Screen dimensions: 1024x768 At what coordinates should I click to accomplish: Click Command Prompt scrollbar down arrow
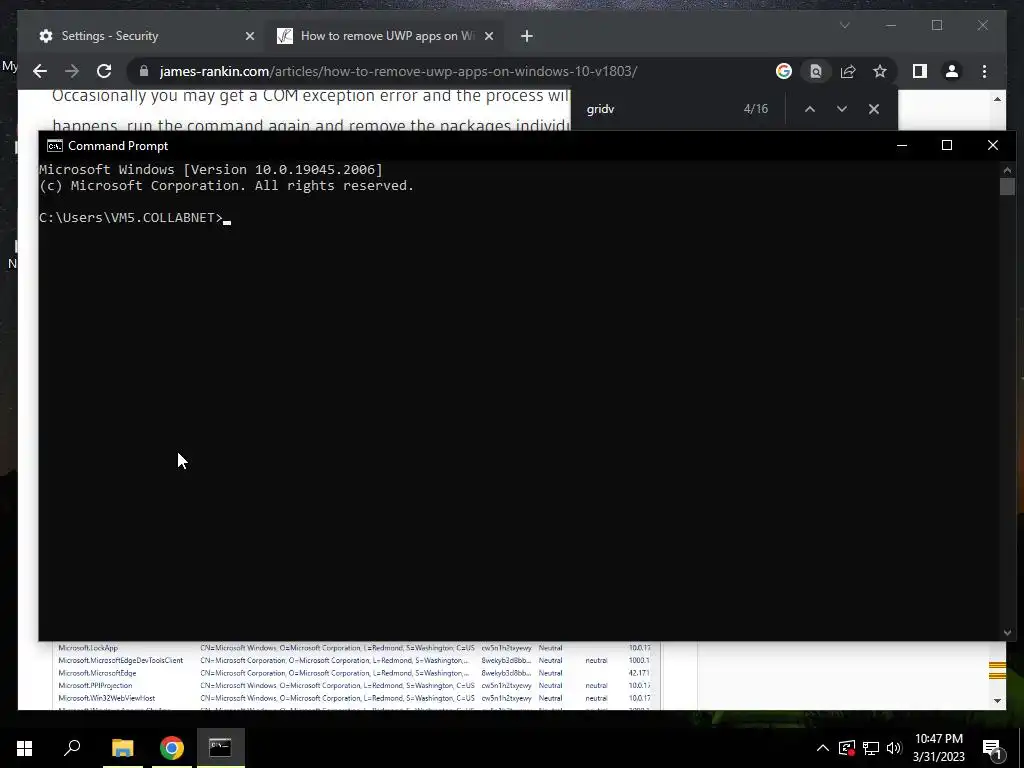point(1007,633)
